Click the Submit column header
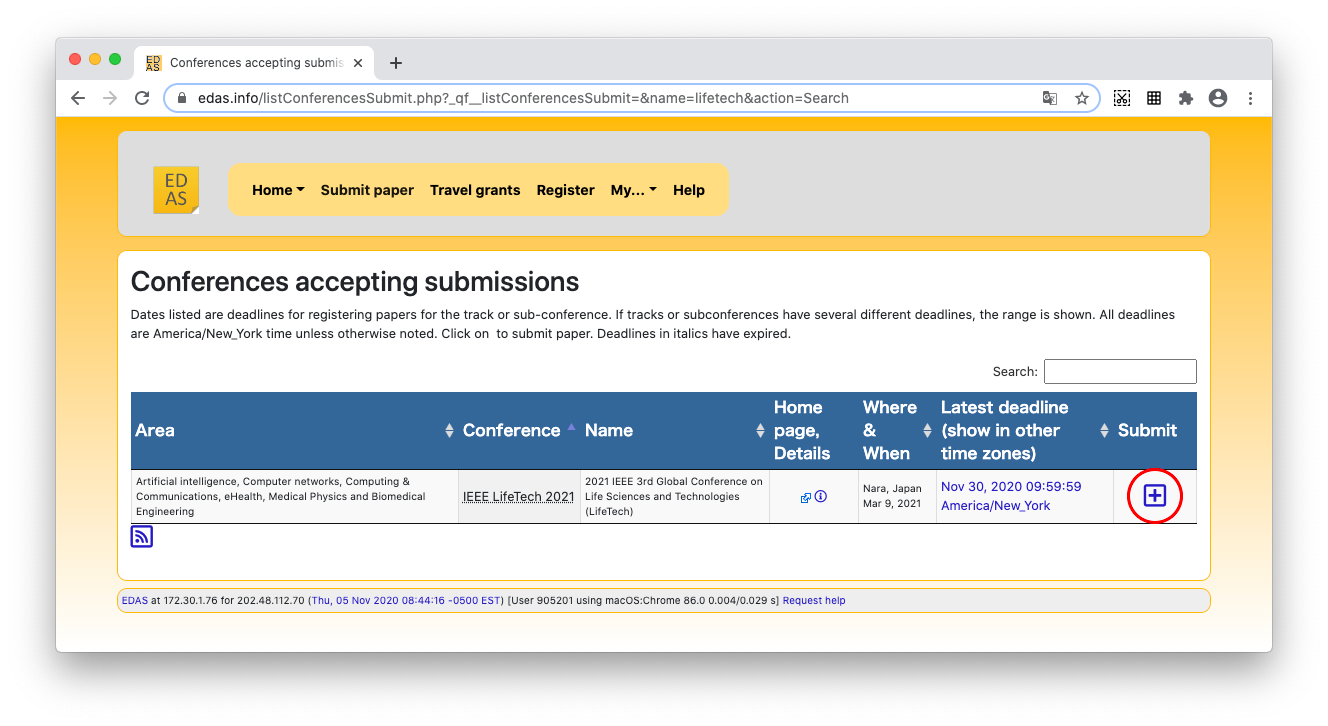The width and height of the screenshot is (1328, 726). pyautogui.click(x=1155, y=430)
